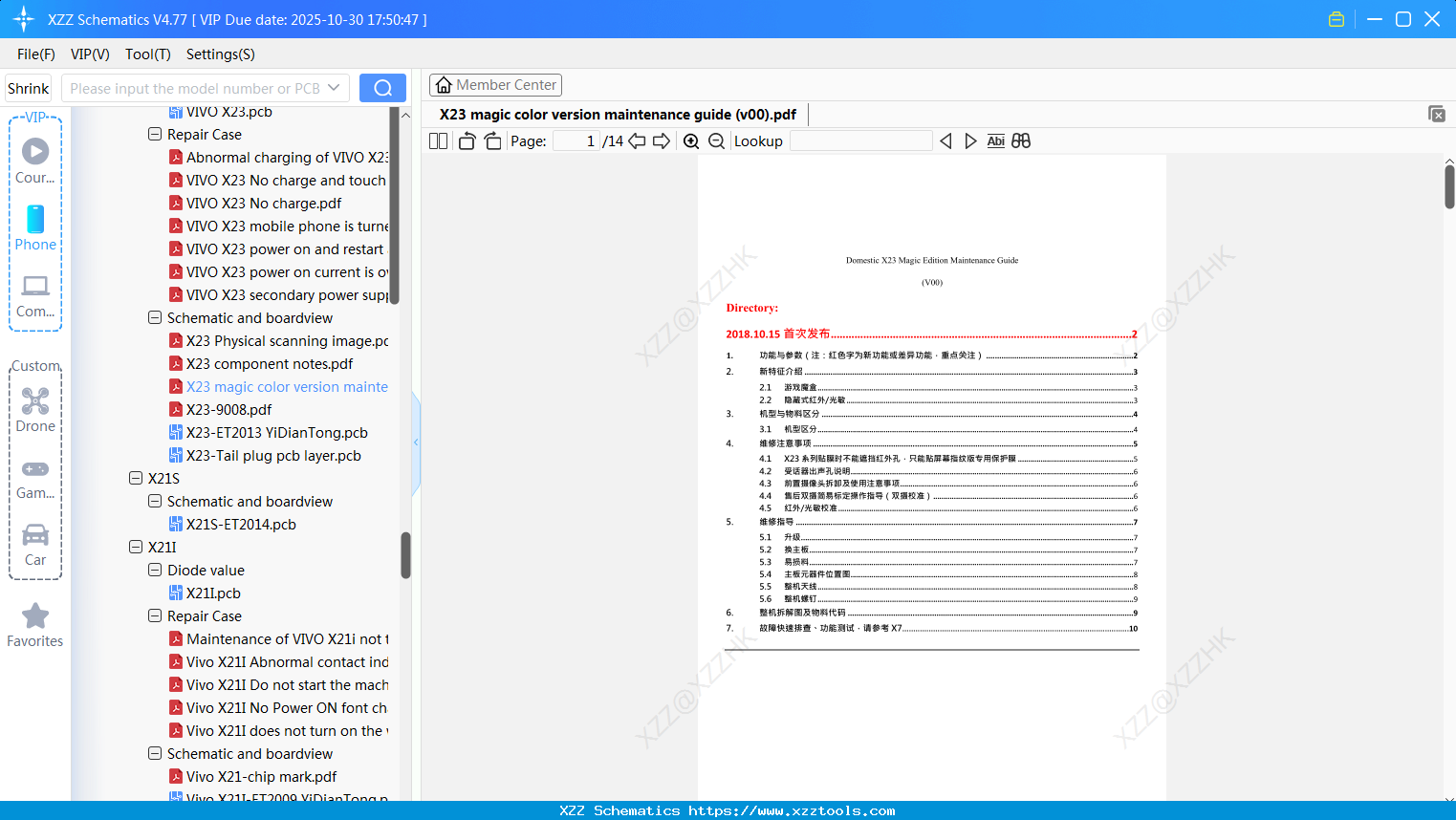Go to the next page arrow
The image size is (1456, 820).
tap(662, 141)
